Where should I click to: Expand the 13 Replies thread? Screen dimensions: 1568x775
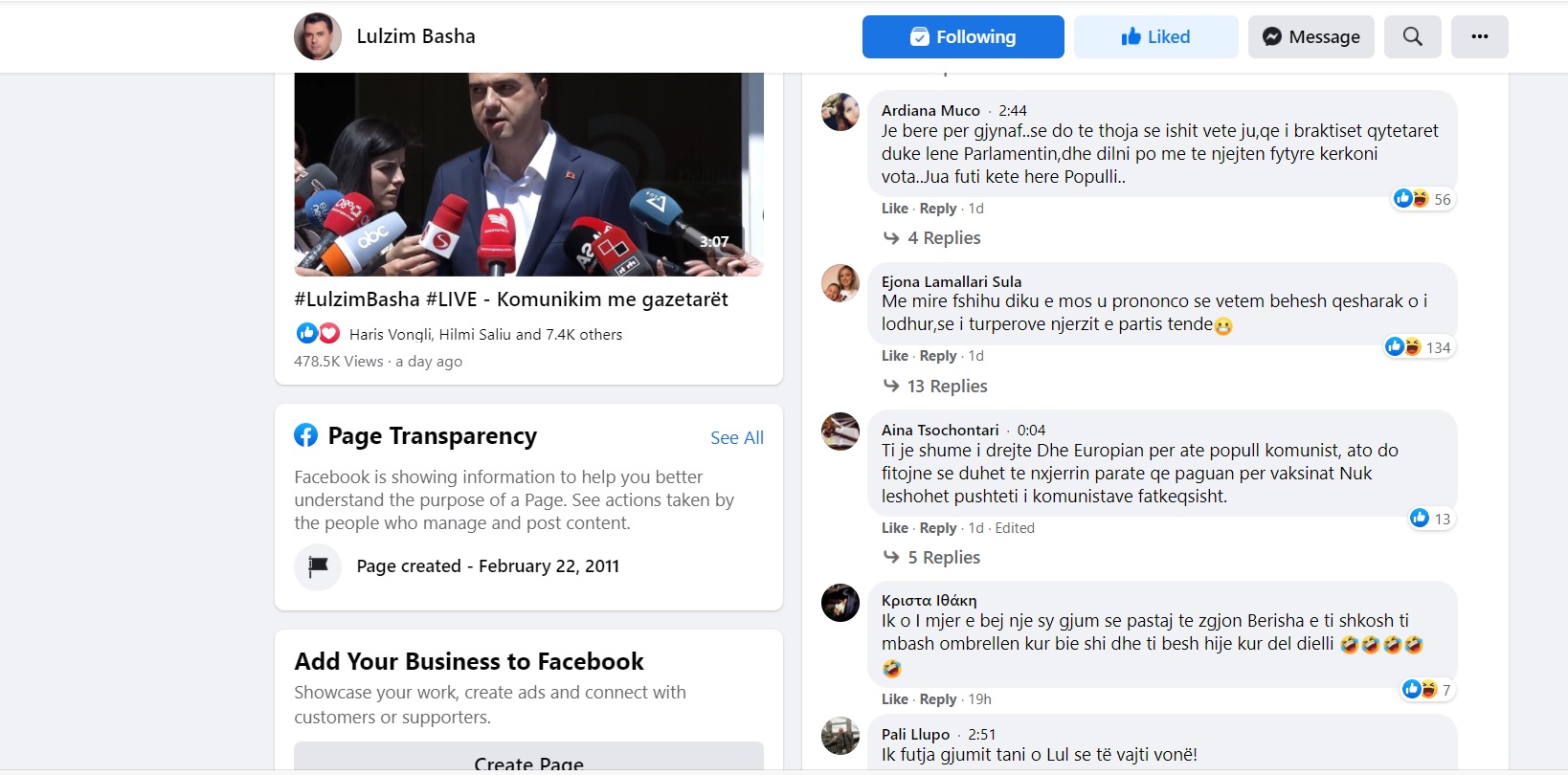pyautogui.click(x=946, y=387)
